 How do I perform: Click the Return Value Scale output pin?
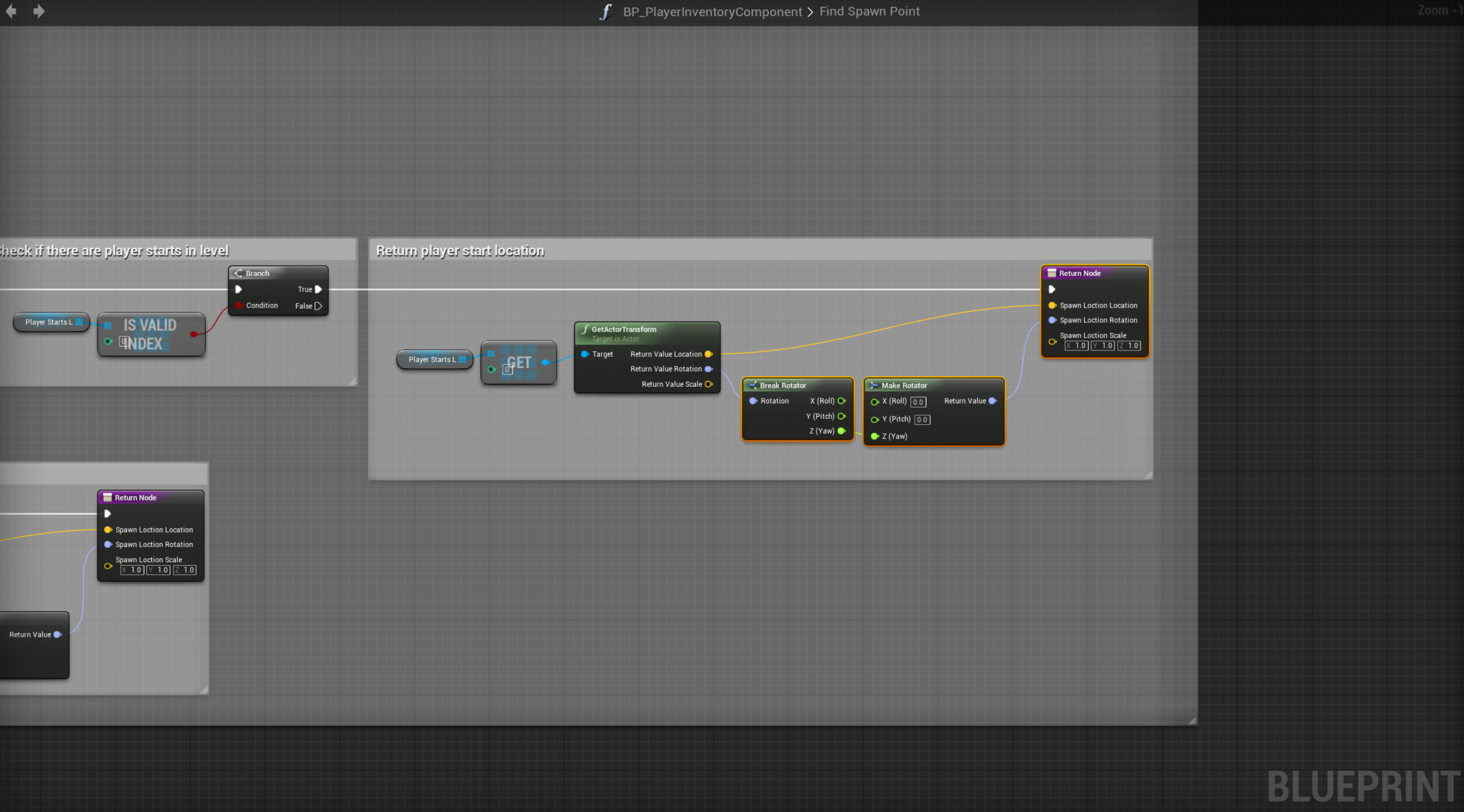(708, 384)
